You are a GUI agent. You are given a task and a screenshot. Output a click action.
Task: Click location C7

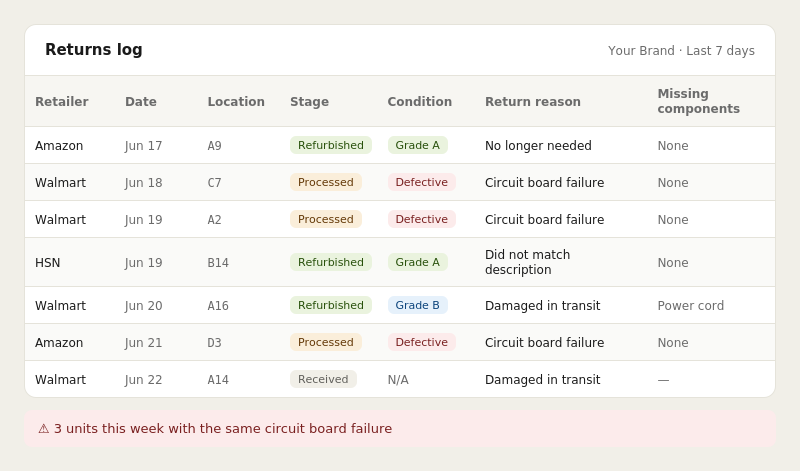pos(215,183)
